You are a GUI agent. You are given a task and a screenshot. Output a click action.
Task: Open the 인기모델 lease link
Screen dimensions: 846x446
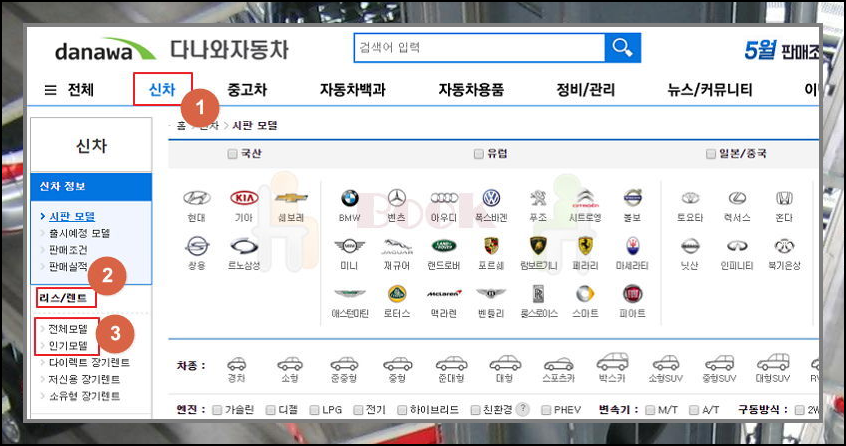click(68, 346)
